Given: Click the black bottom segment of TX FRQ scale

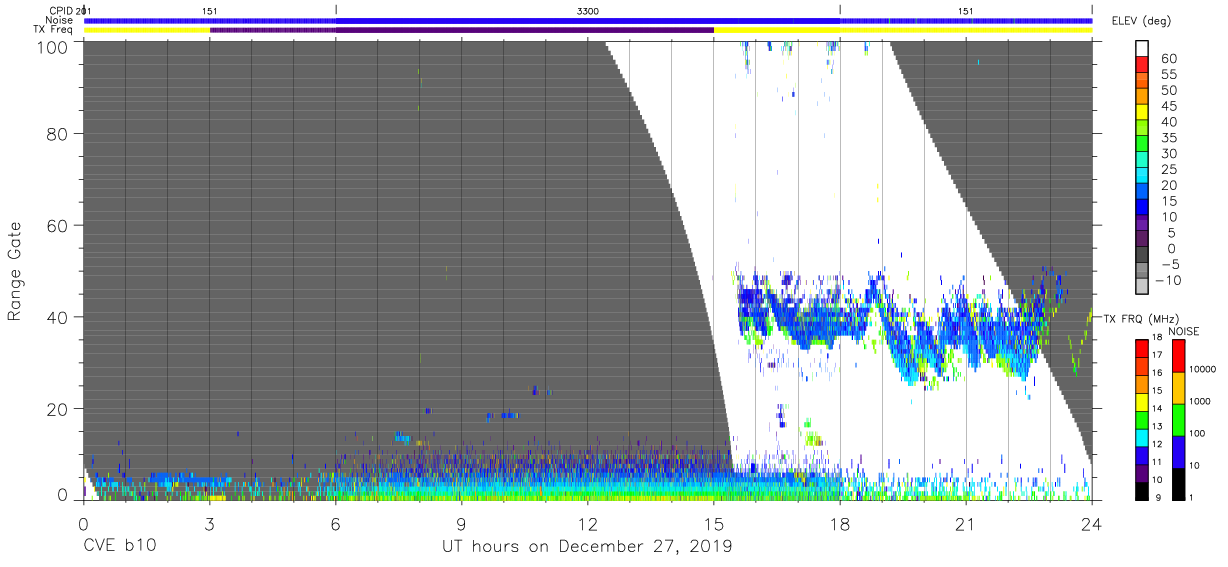Looking at the screenshot, I should (1142, 491).
